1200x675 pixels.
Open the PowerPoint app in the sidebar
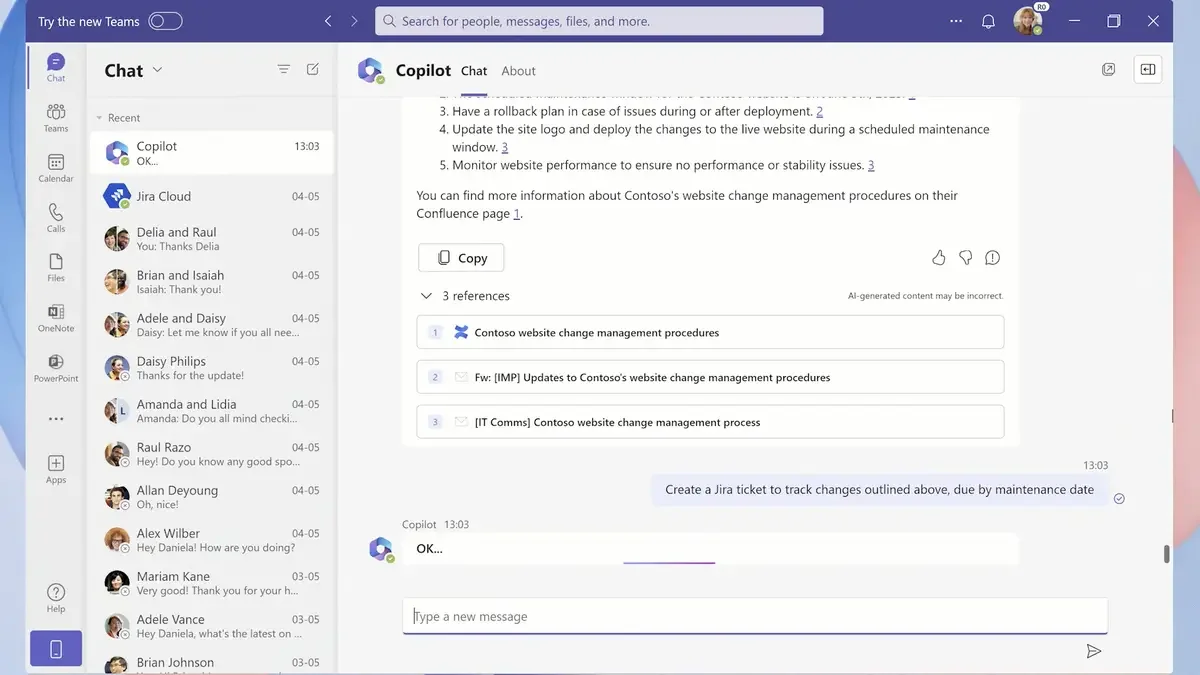(56, 367)
